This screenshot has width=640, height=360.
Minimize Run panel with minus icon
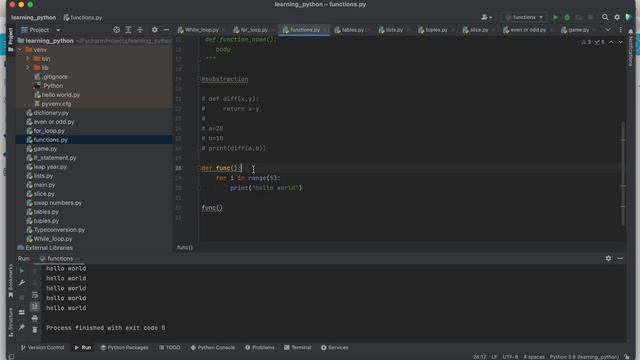click(x=620, y=258)
